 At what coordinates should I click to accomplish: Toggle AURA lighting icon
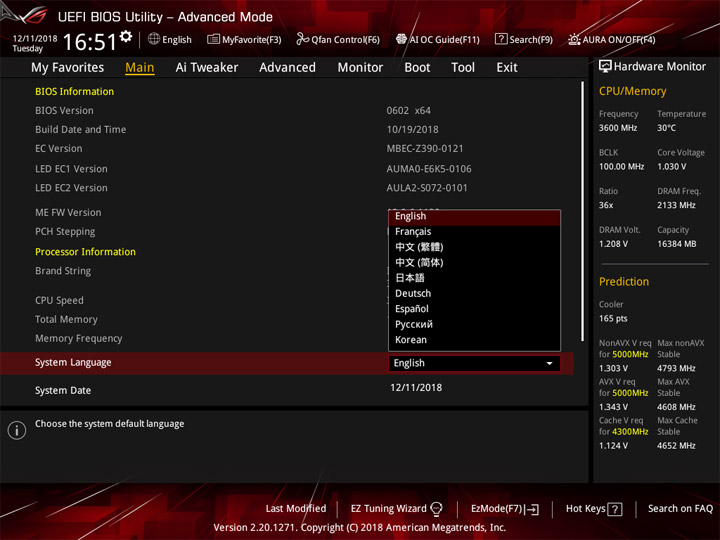pos(574,39)
